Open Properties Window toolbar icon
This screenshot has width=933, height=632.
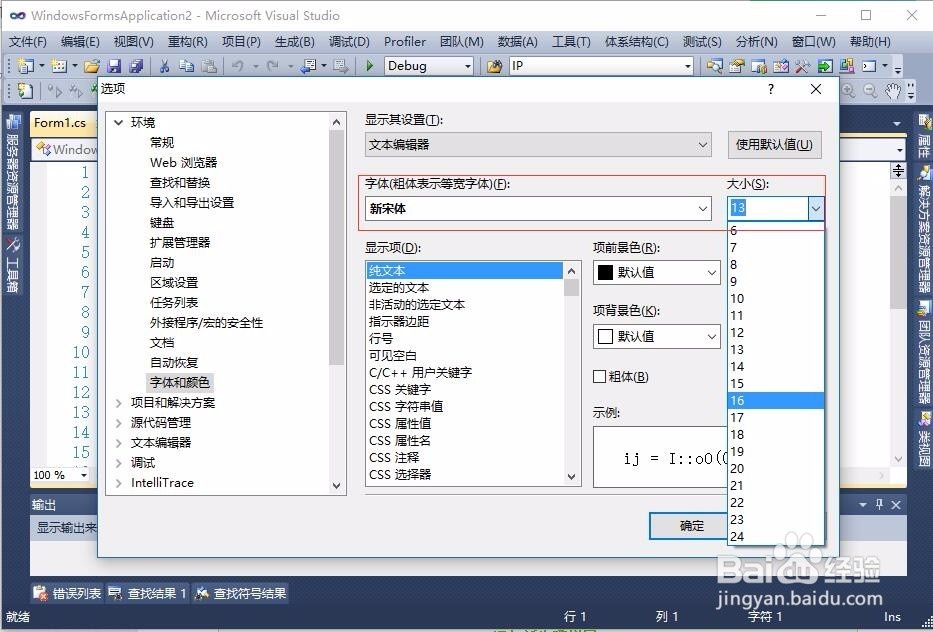[x=737, y=66]
